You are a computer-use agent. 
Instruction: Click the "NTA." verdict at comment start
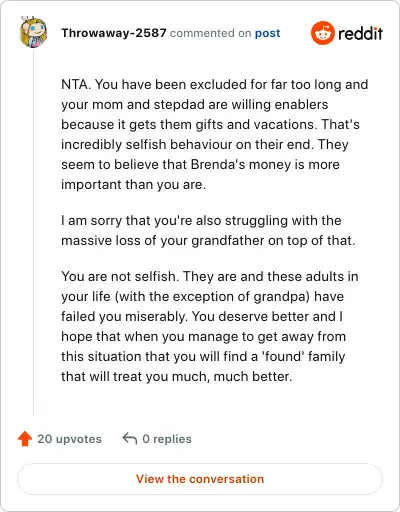tap(76, 84)
